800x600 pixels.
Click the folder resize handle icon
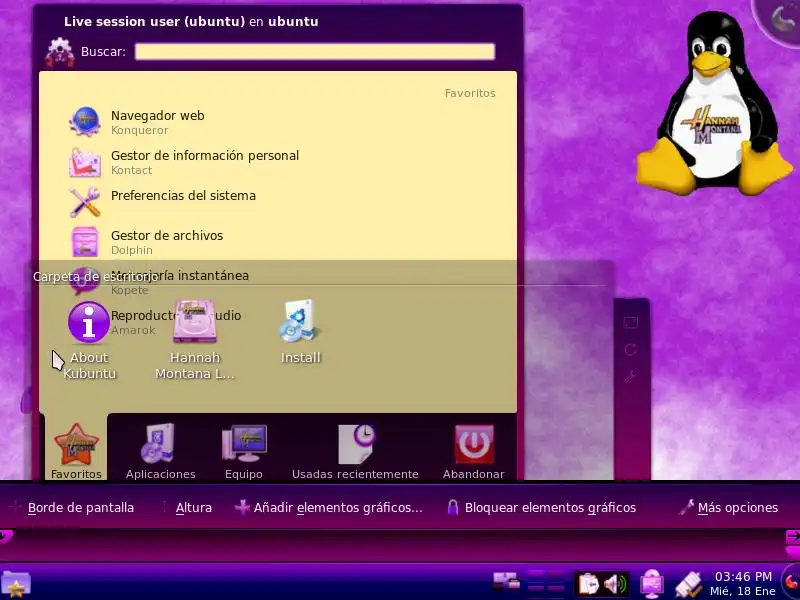631,322
